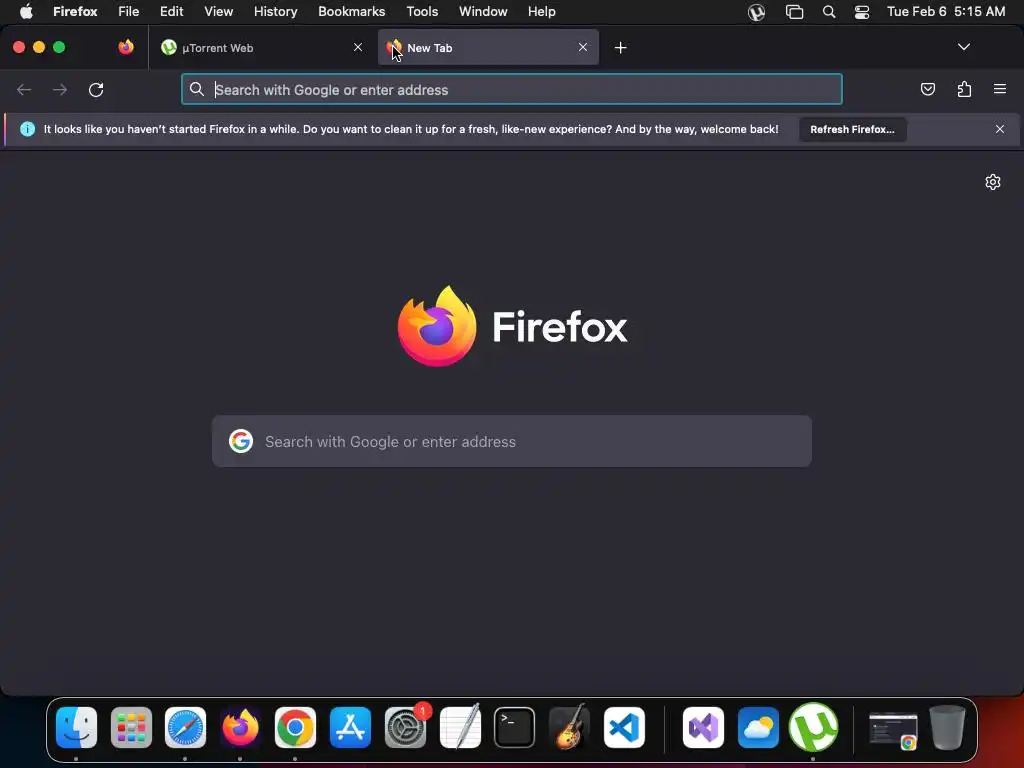Open a new tab with plus button

[620, 48]
